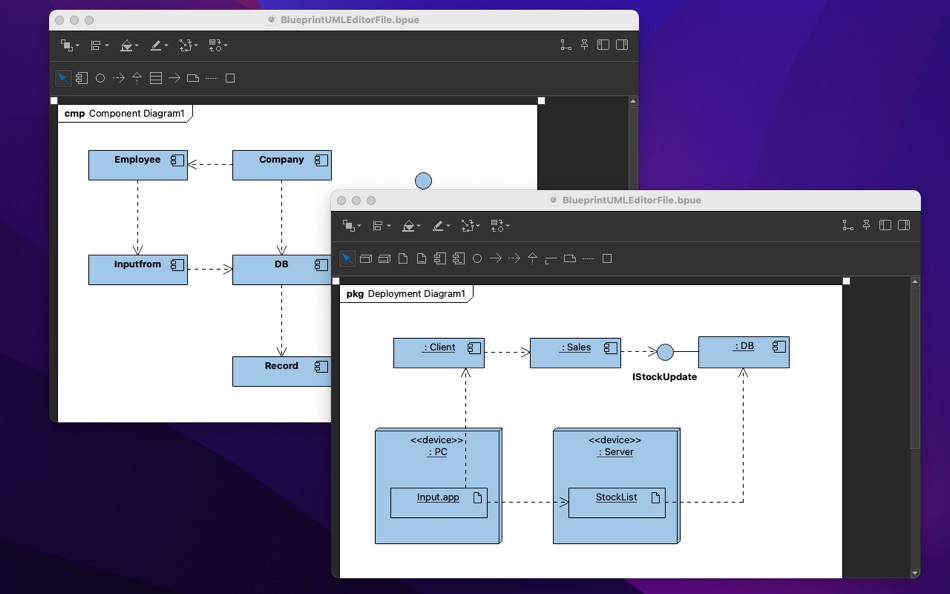This screenshot has width=950, height=594.
Task: Pick the Note shape tool in Component Diagram window
Action: (x=193, y=78)
